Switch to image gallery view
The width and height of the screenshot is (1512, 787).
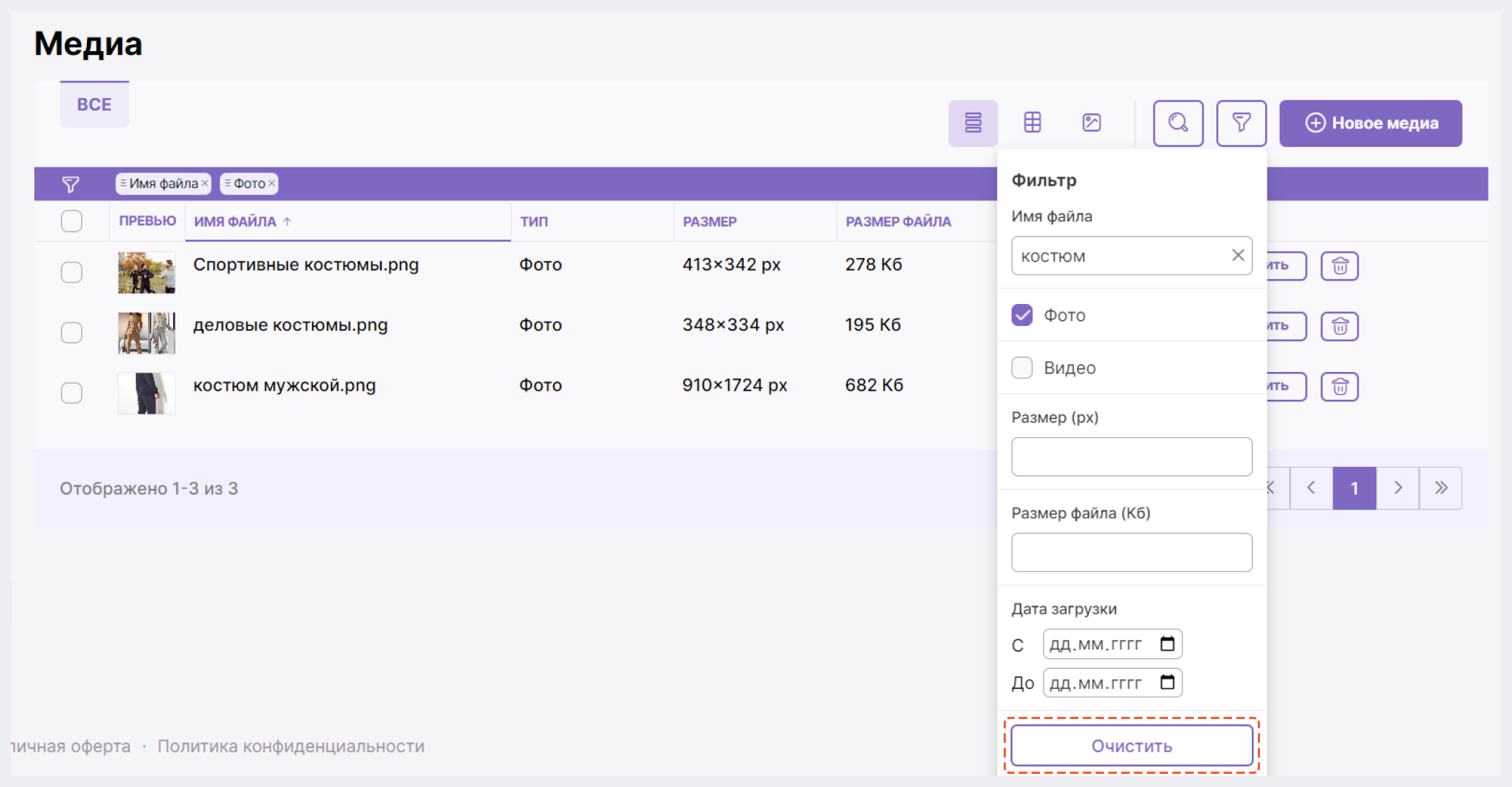(x=1091, y=123)
